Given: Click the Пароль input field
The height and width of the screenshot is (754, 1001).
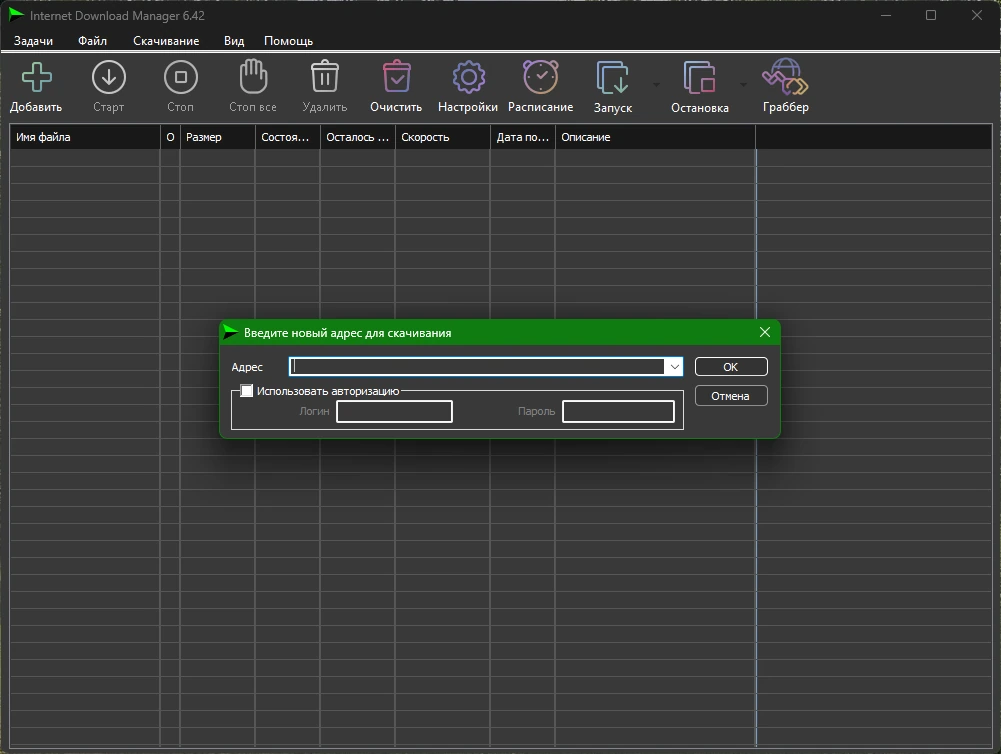Looking at the screenshot, I should (618, 411).
